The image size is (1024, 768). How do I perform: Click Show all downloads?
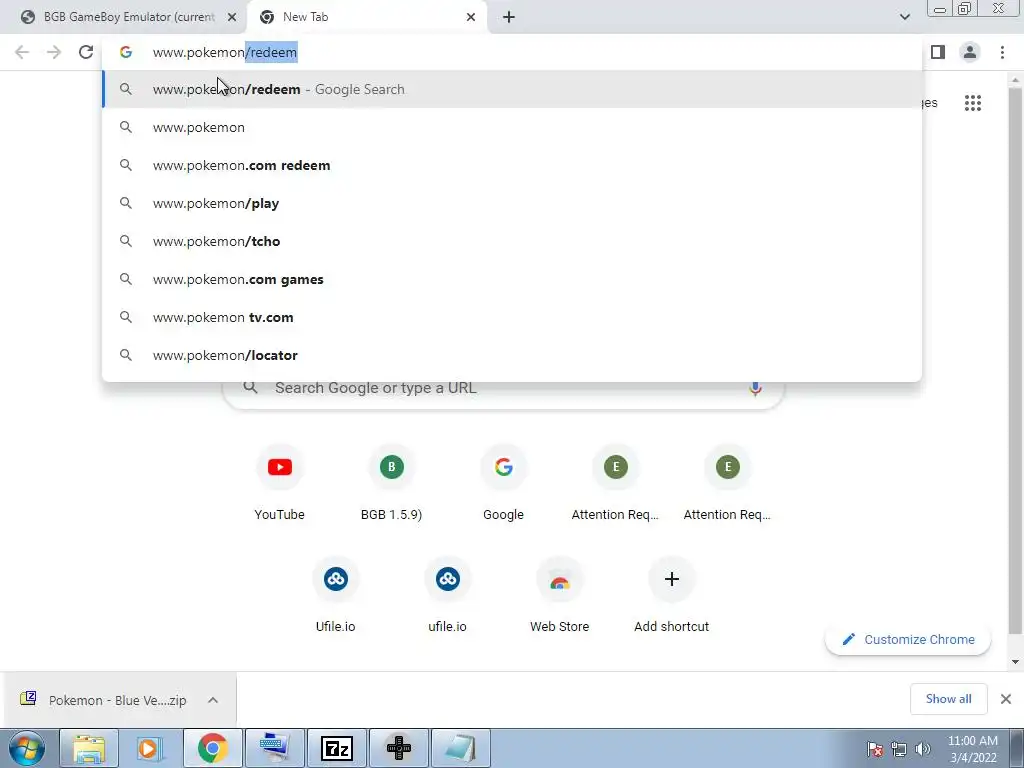[x=948, y=699]
